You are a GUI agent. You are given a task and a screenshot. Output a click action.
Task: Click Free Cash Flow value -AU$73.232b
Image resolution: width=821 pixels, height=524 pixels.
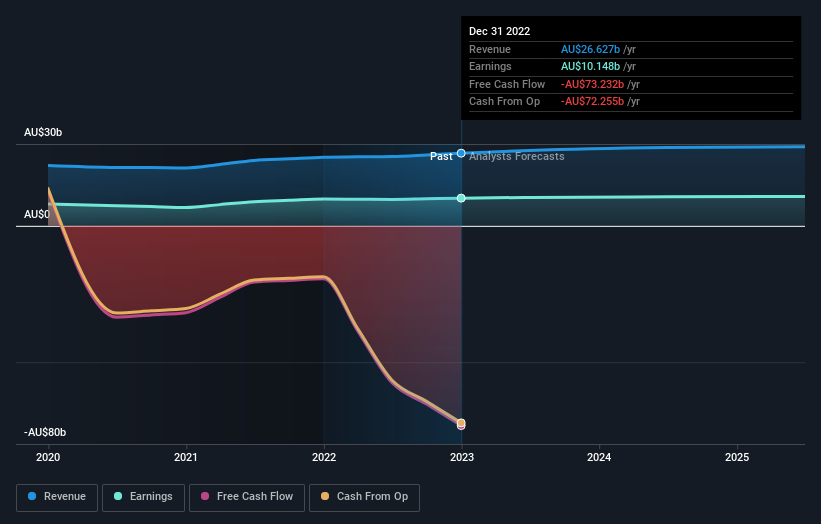(x=592, y=84)
